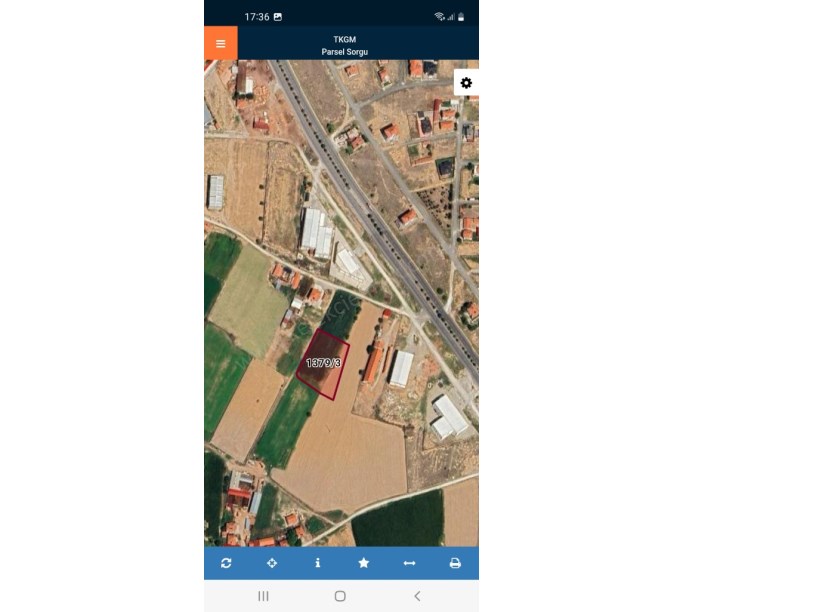This screenshot has height=612, width=816.
Task: Tap the refresh arrows icon
Action: click(x=226, y=563)
